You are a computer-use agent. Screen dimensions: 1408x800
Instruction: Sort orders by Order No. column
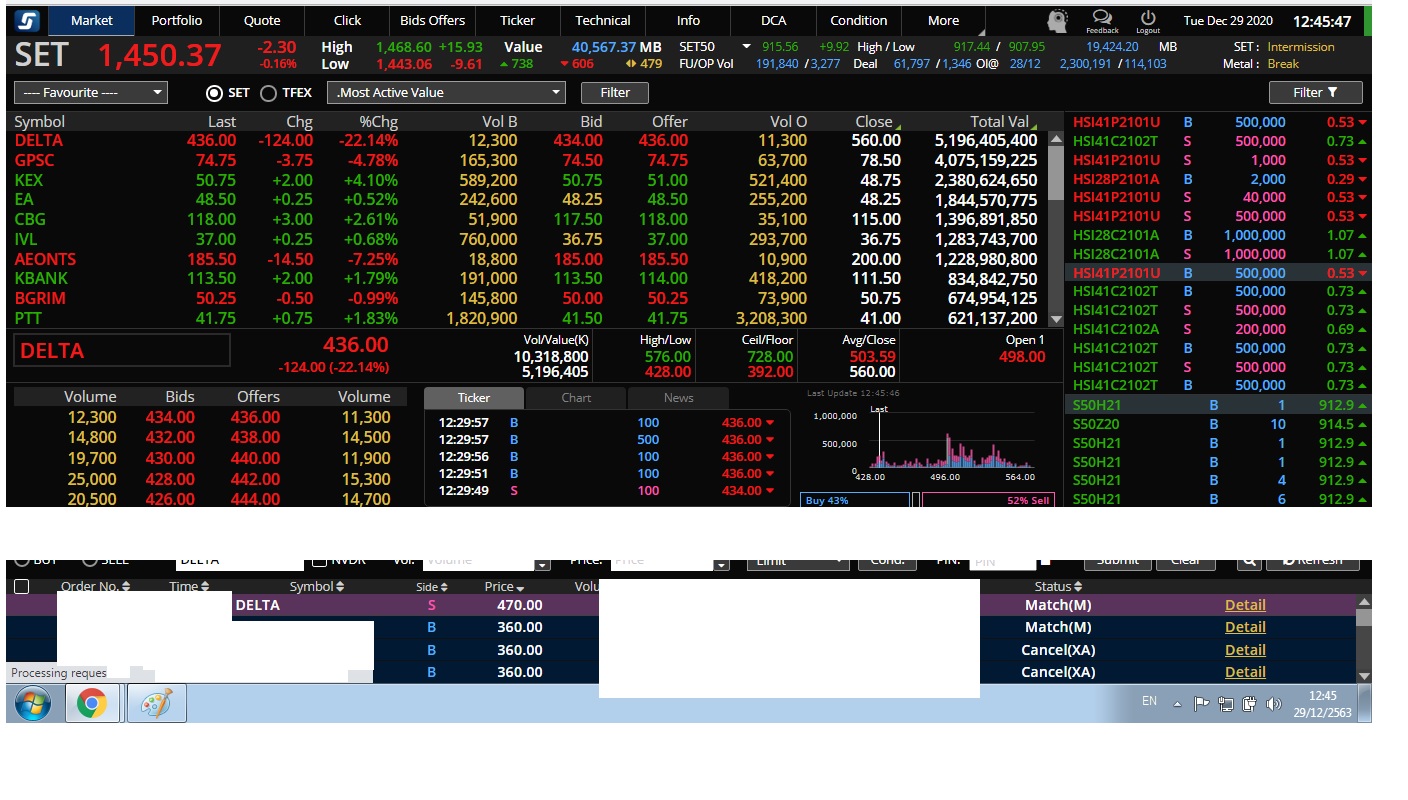tap(95, 587)
